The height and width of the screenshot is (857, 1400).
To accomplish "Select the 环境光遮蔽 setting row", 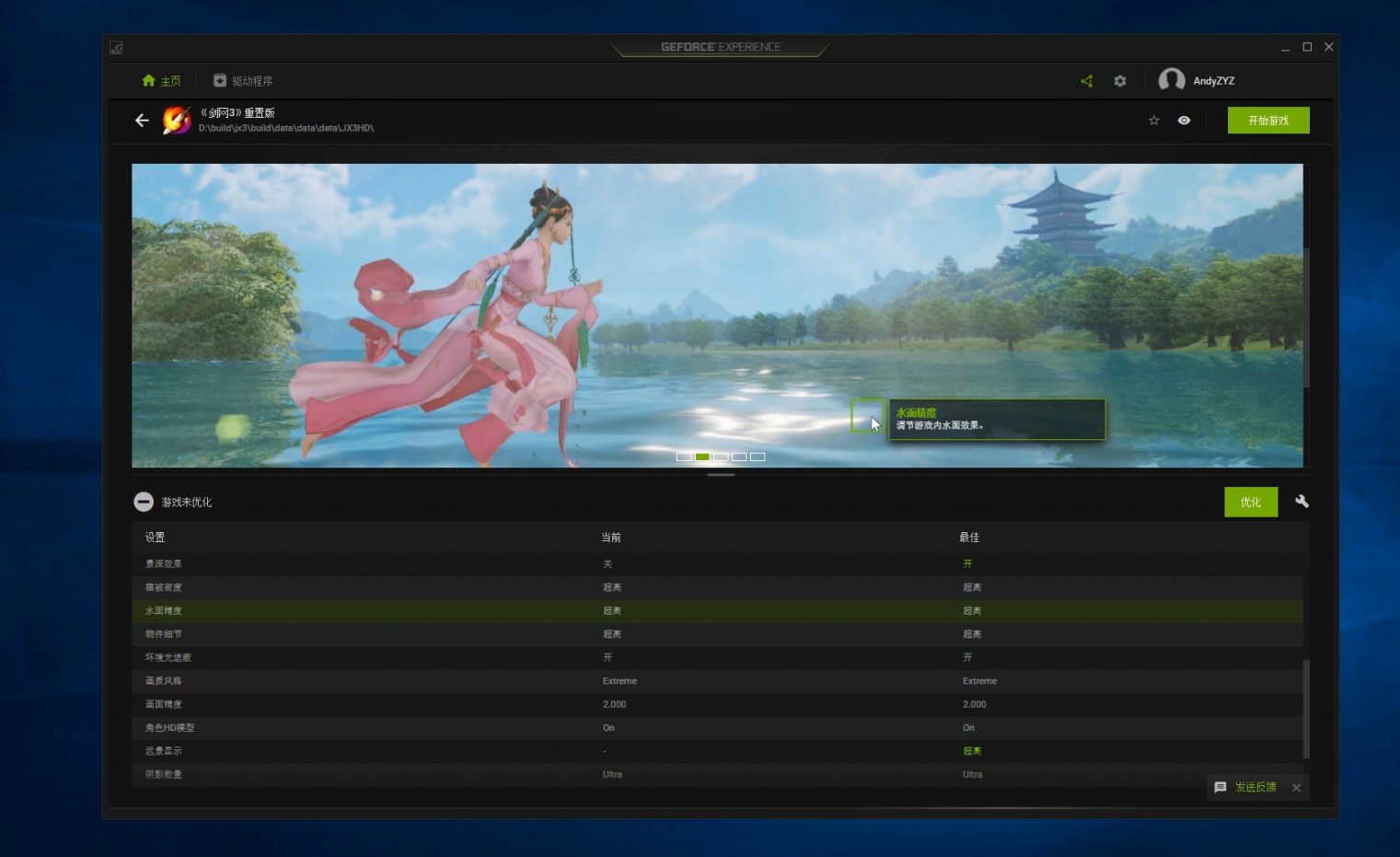I will 717,658.
